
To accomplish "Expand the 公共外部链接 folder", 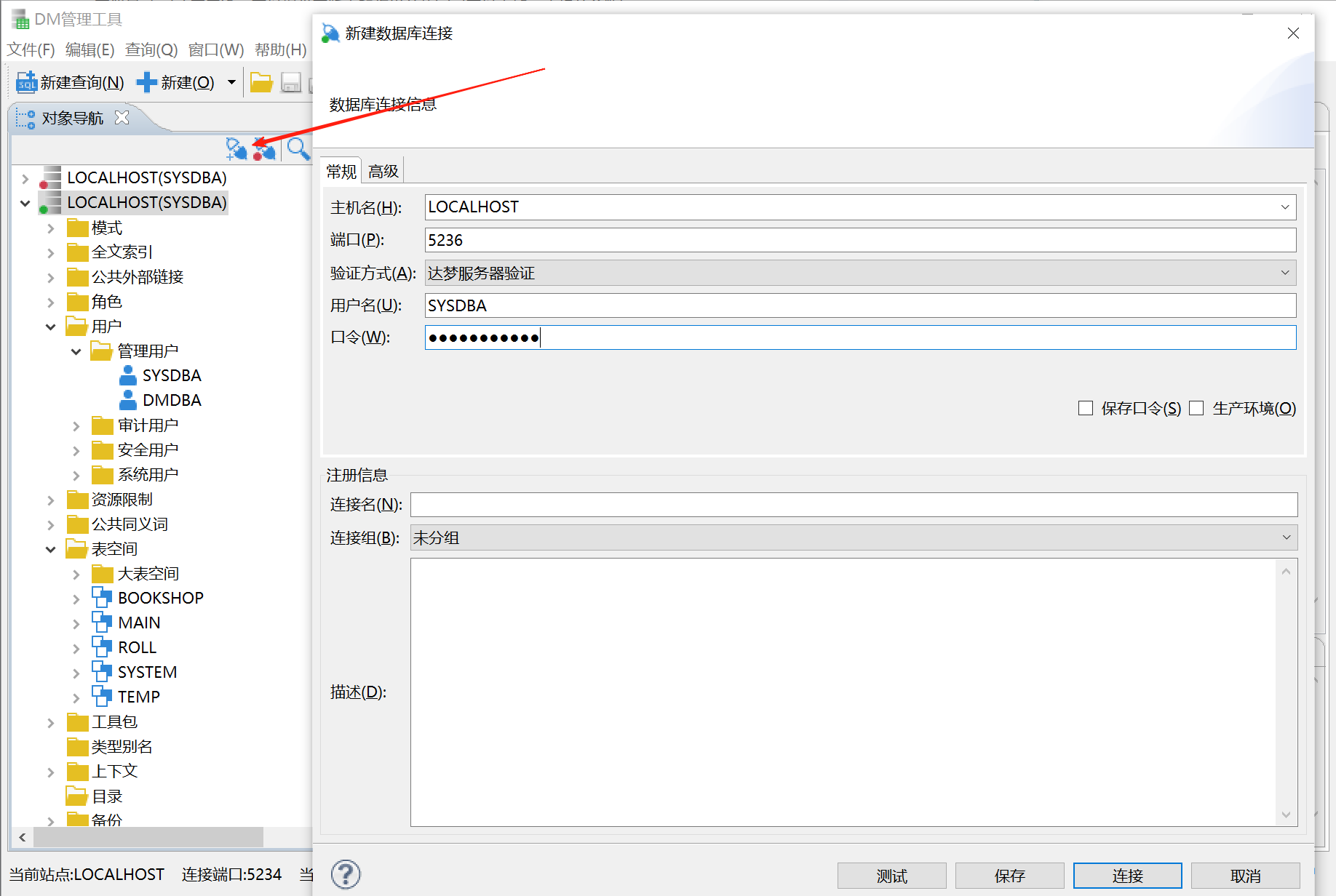I will [x=51, y=277].
